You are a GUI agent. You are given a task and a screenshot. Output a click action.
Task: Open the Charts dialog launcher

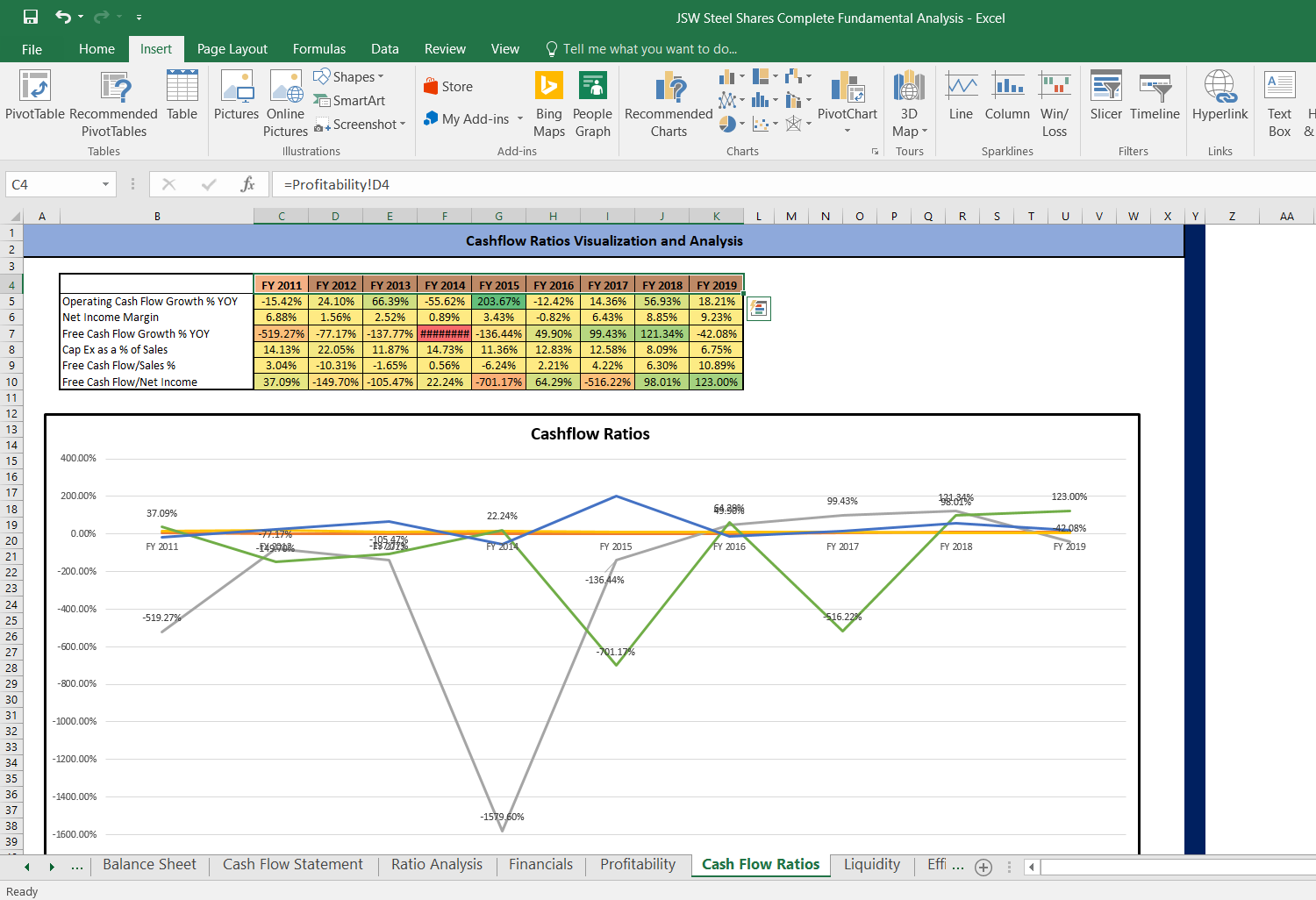click(x=875, y=152)
